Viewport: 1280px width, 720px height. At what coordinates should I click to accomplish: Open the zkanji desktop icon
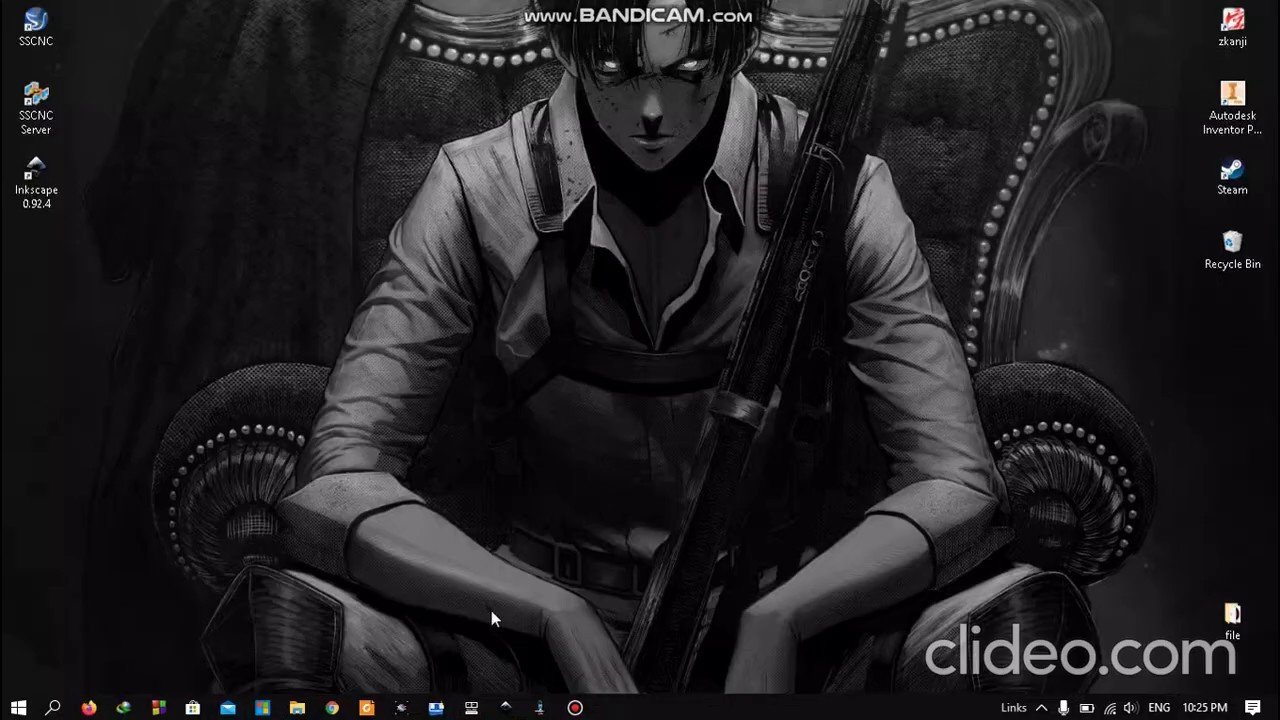click(1232, 27)
